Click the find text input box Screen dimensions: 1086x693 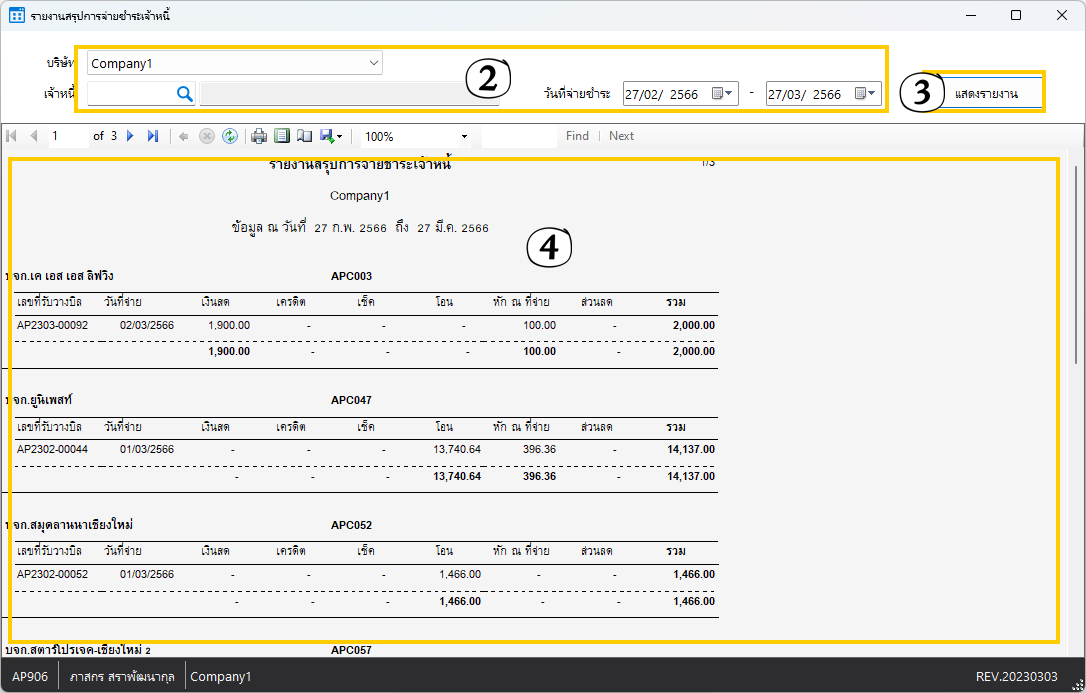pyautogui.click(x=518, y=136)
